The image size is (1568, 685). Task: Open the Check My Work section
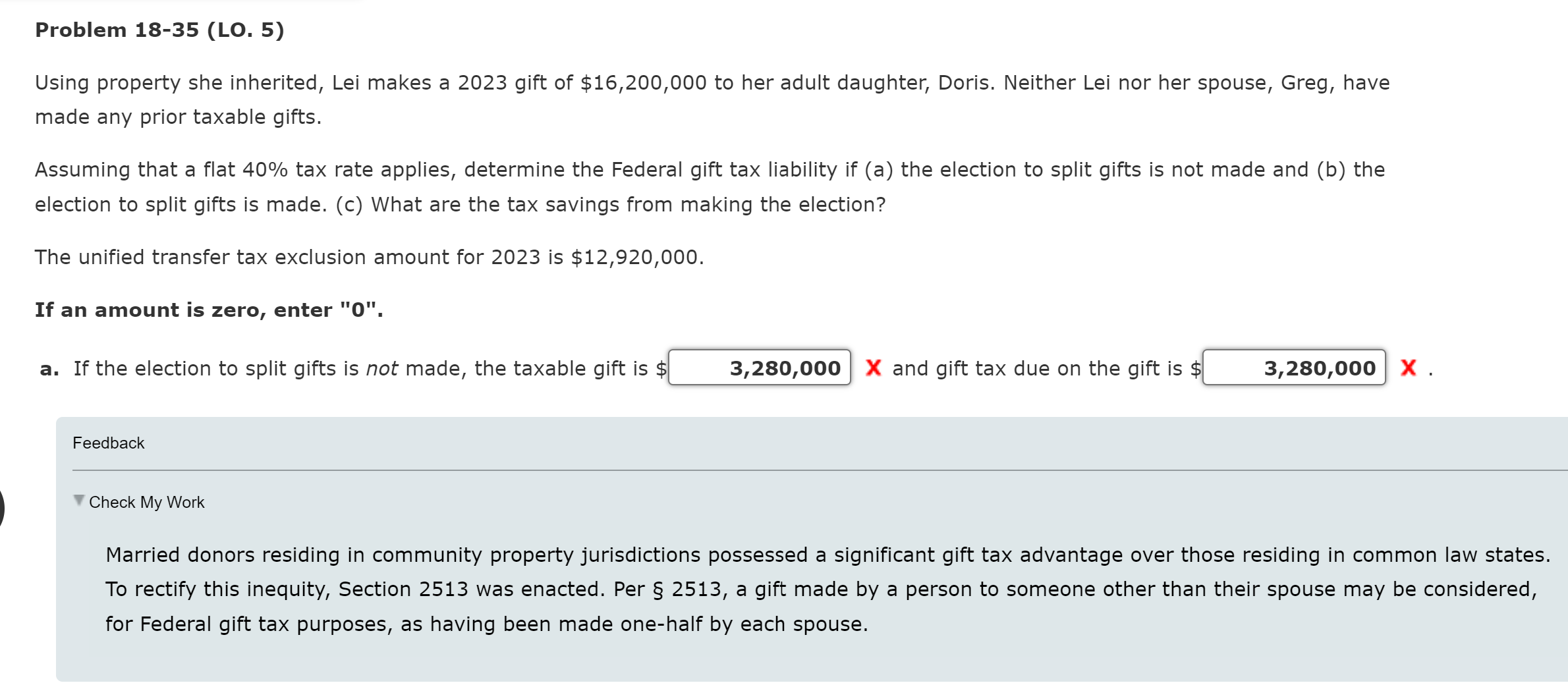(x=146, y=502)
